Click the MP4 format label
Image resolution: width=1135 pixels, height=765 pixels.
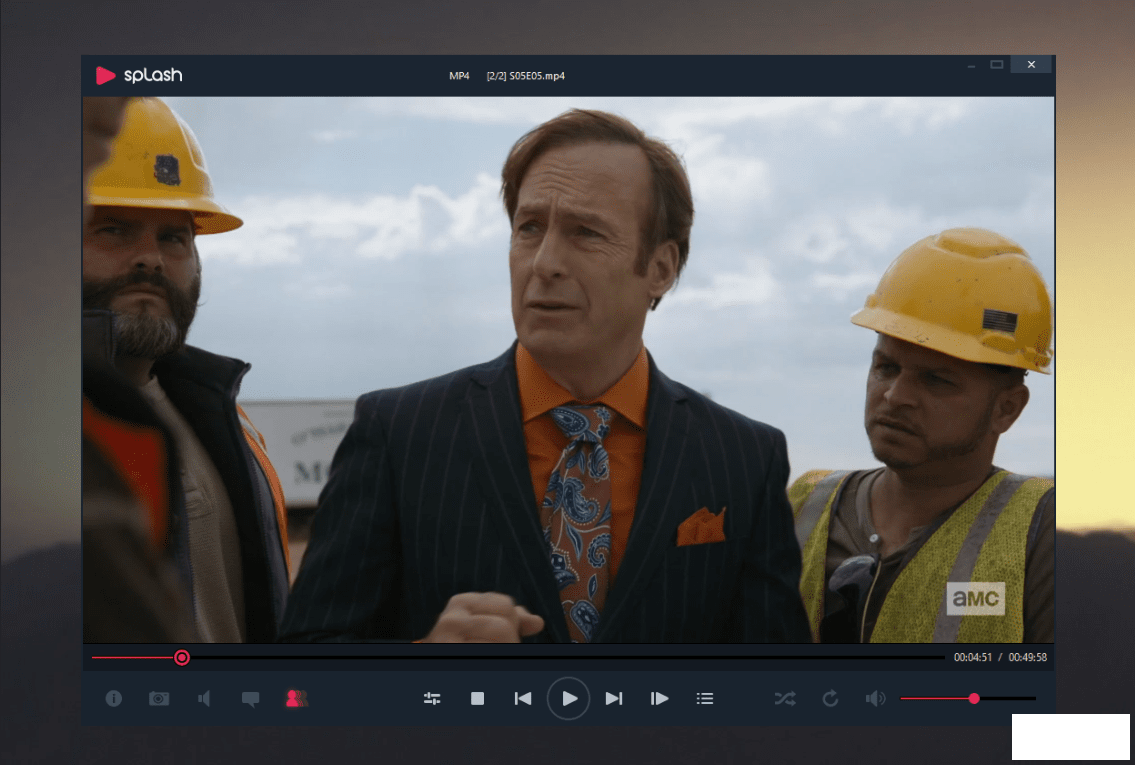click(459, 76)
